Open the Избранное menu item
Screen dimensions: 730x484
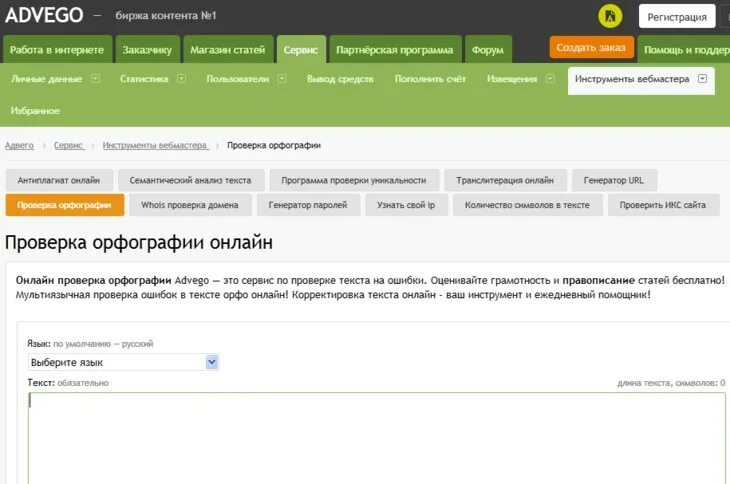35,111
